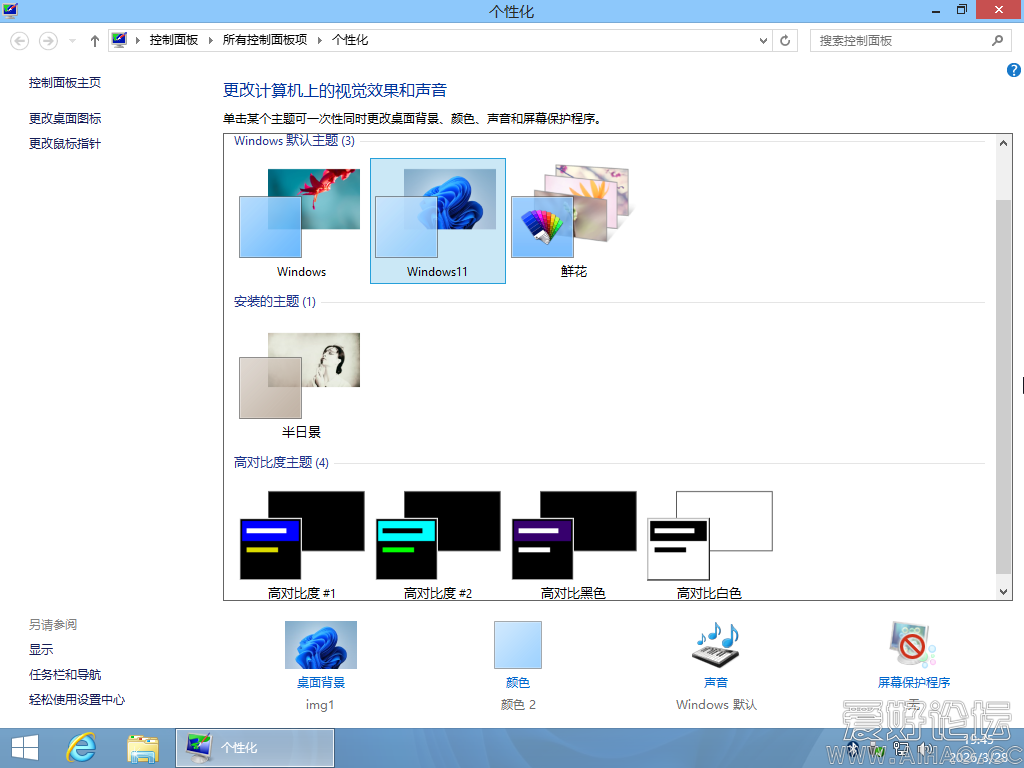Select the 控制面板 breadcrumb
This screenshot has width=1024, height=768.
point(174,40)
